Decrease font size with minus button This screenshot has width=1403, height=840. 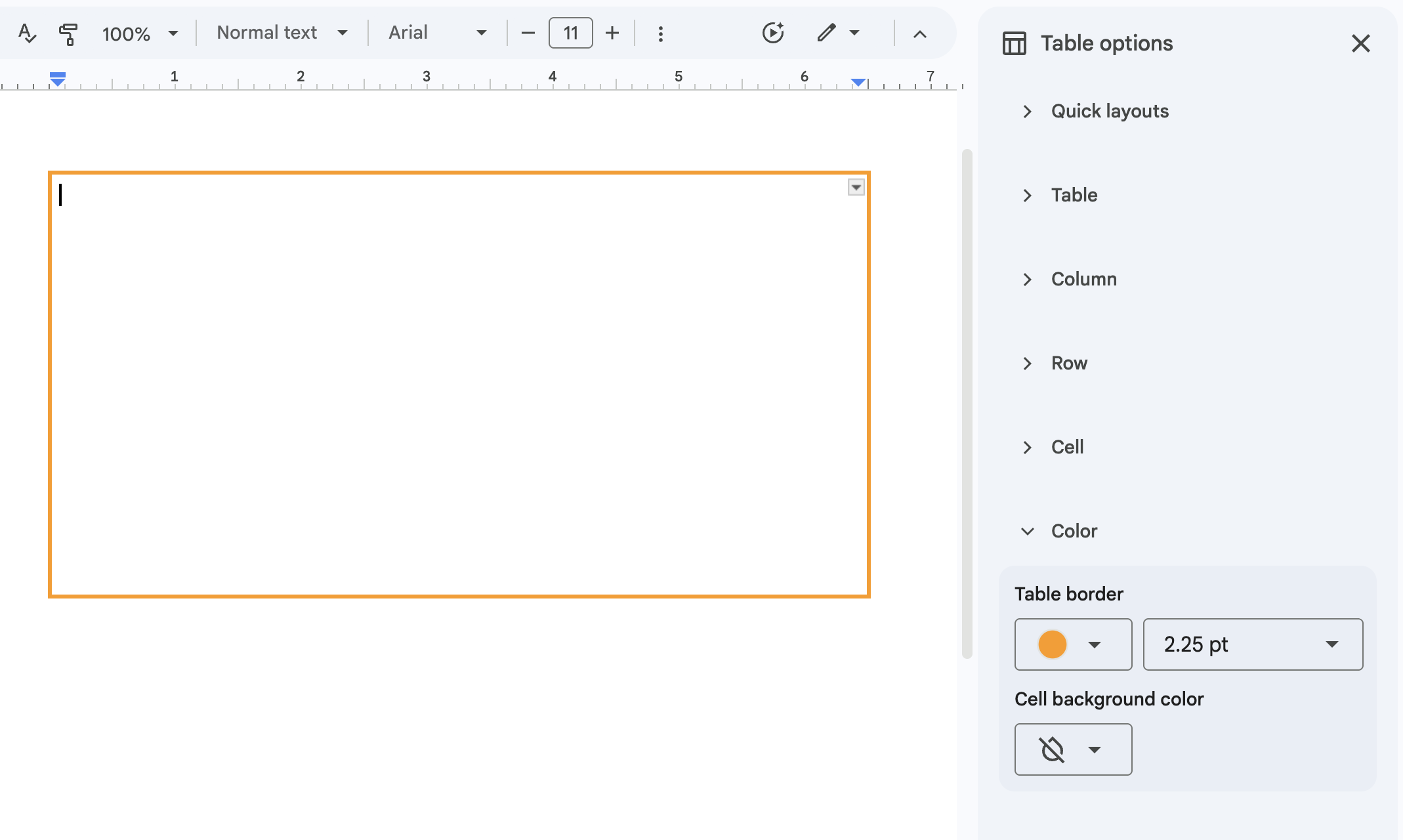(x=528, y=33)
